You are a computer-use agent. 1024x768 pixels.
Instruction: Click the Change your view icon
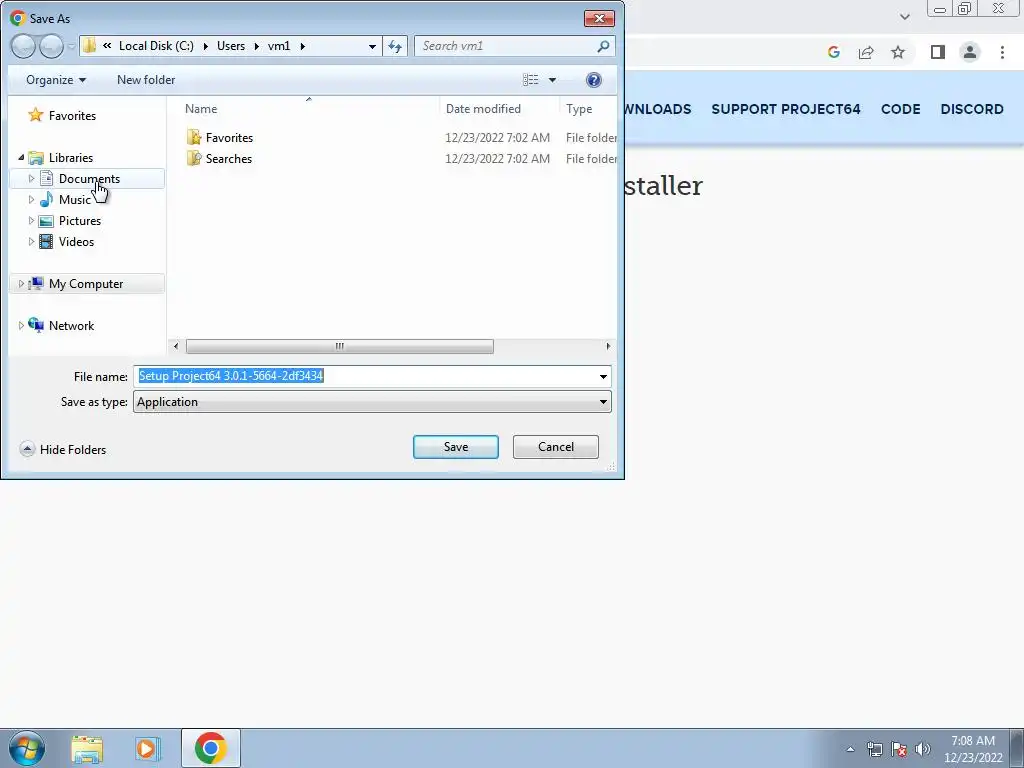point(531,80)
